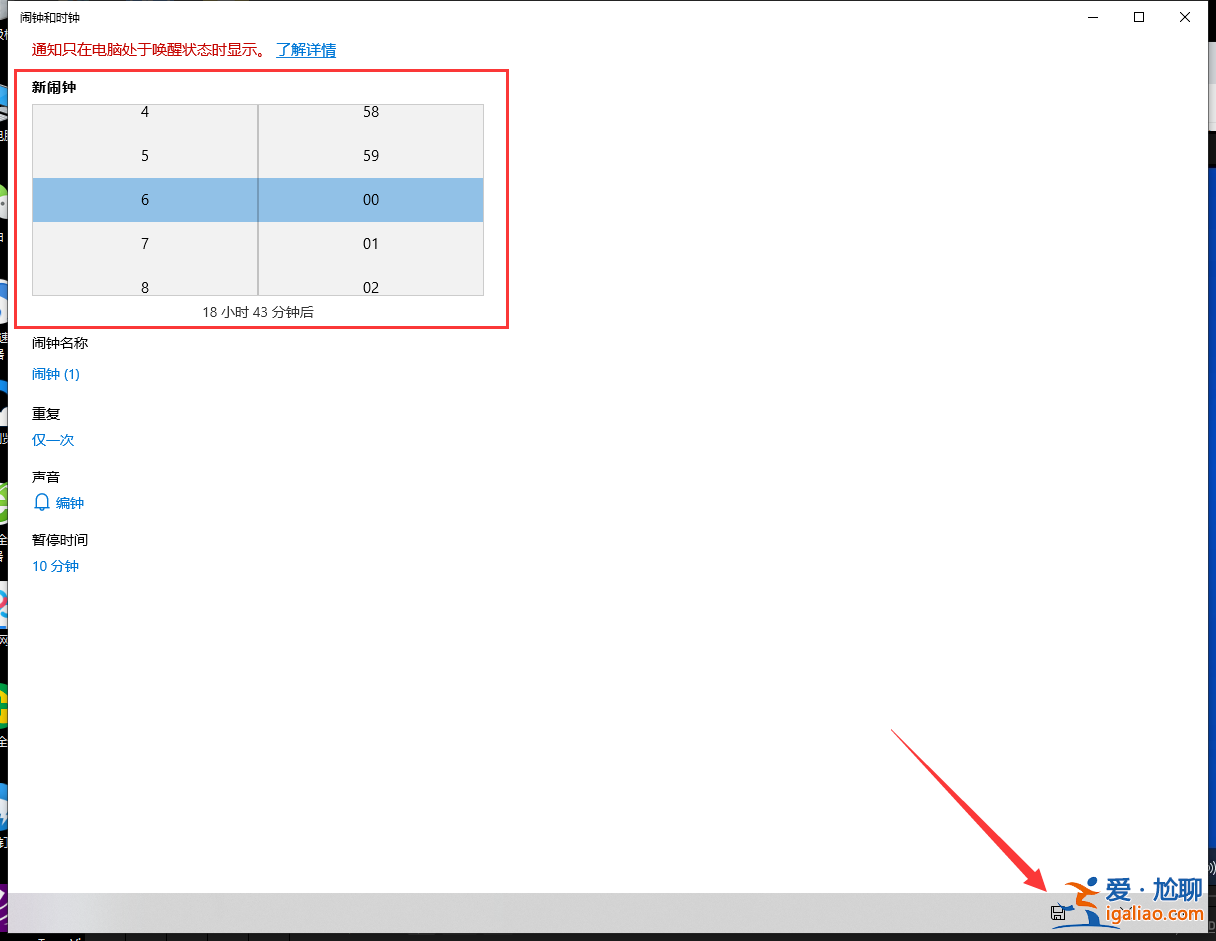Click the highlighted hour 6 row
Image resolution: width=1216 pixels, height=941 pixels.
(x=144, y=199)
